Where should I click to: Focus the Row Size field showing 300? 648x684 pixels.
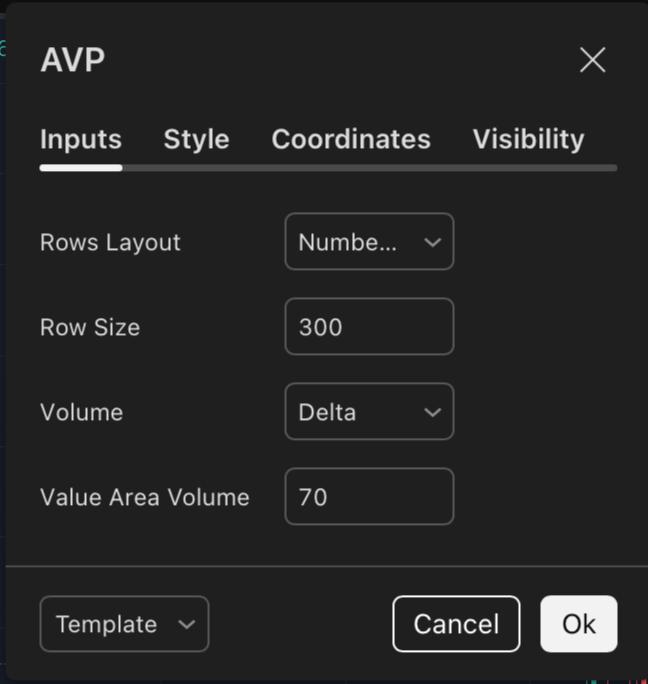[369, 327]
